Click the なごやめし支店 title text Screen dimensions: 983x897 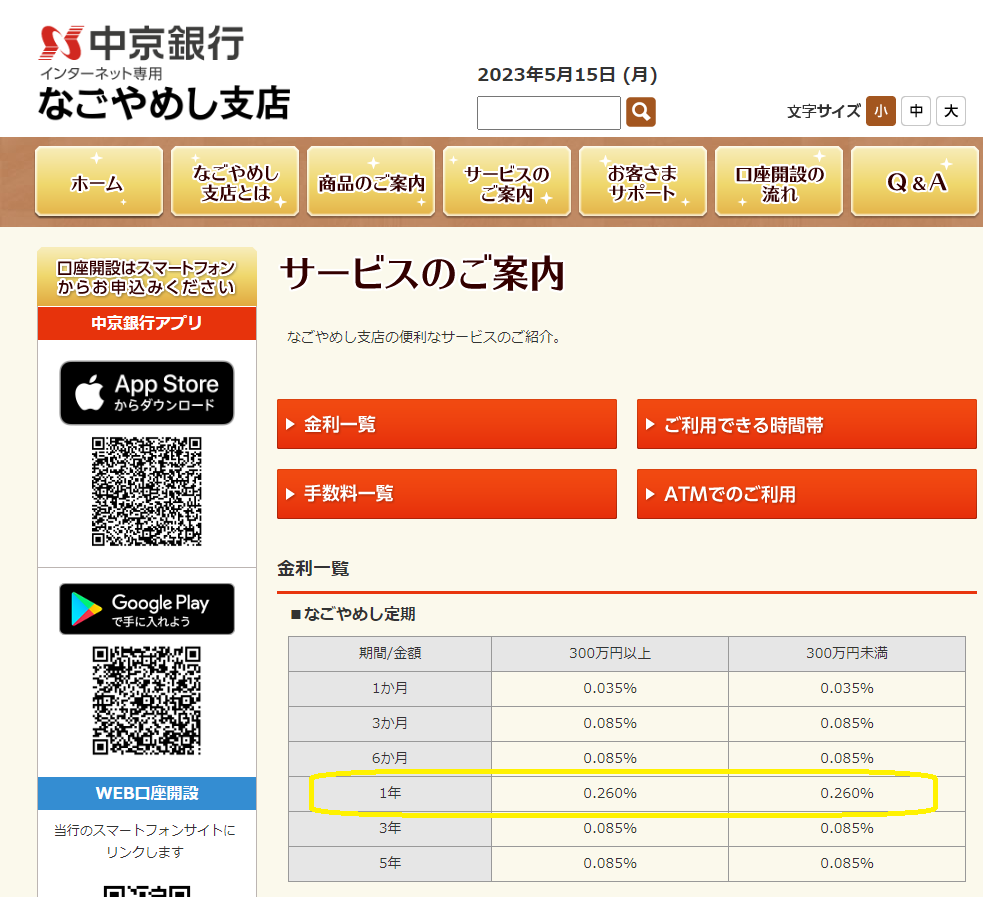tap(164, 103)
